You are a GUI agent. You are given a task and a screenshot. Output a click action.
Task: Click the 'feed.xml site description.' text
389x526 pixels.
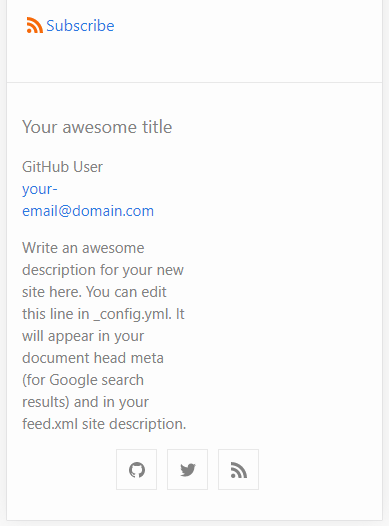[104, 424]
